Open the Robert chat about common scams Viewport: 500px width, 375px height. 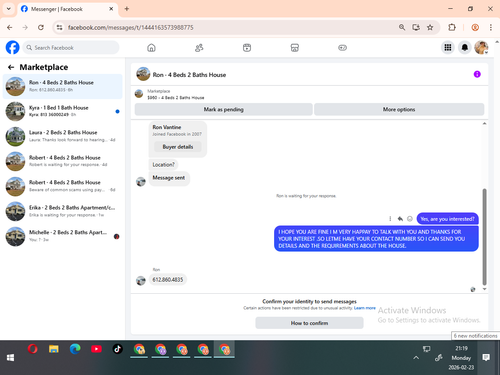[63, 186]
